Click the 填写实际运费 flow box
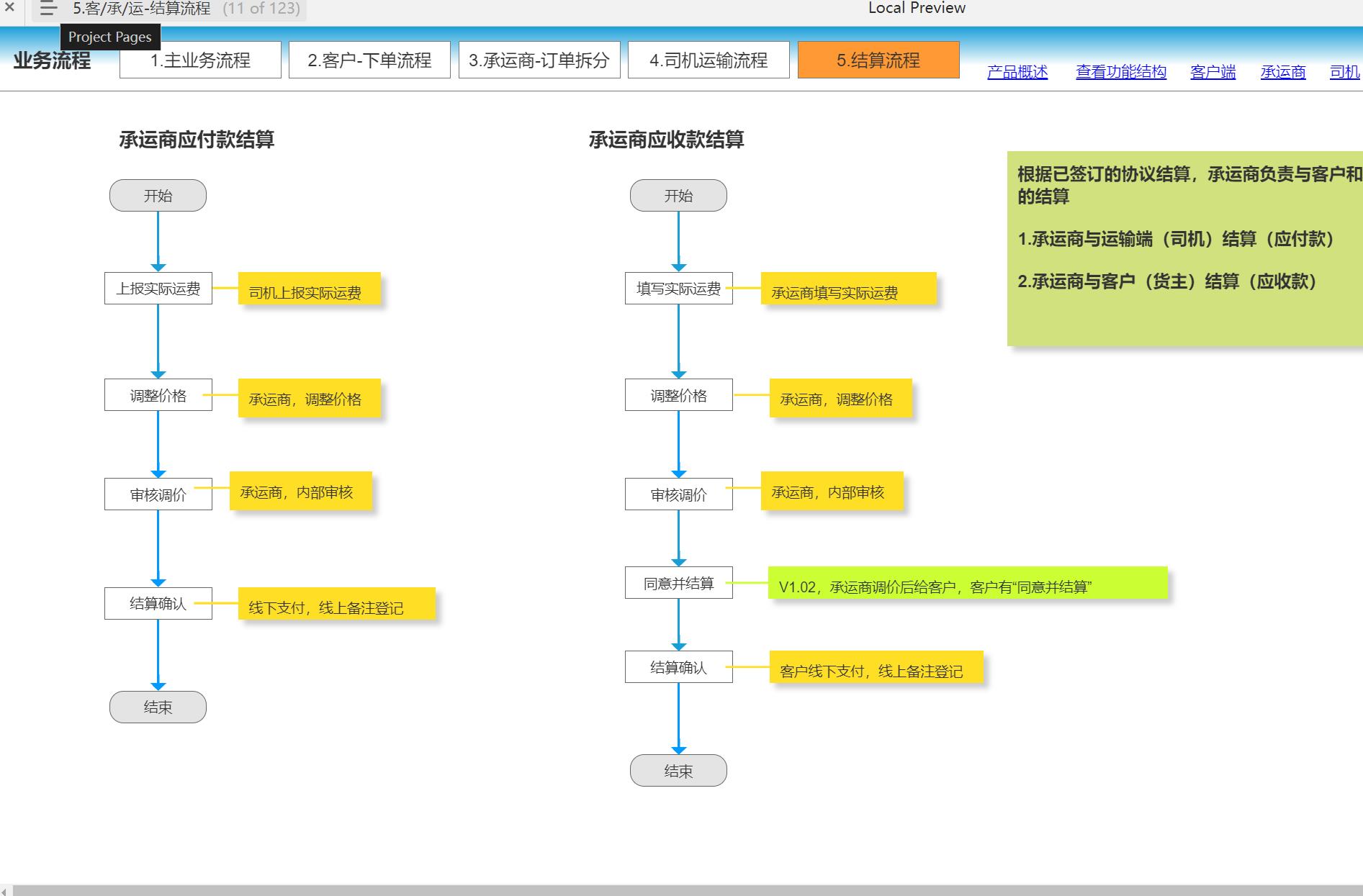Viewport: 1363px width, 896px height. [x=679, y=289]
